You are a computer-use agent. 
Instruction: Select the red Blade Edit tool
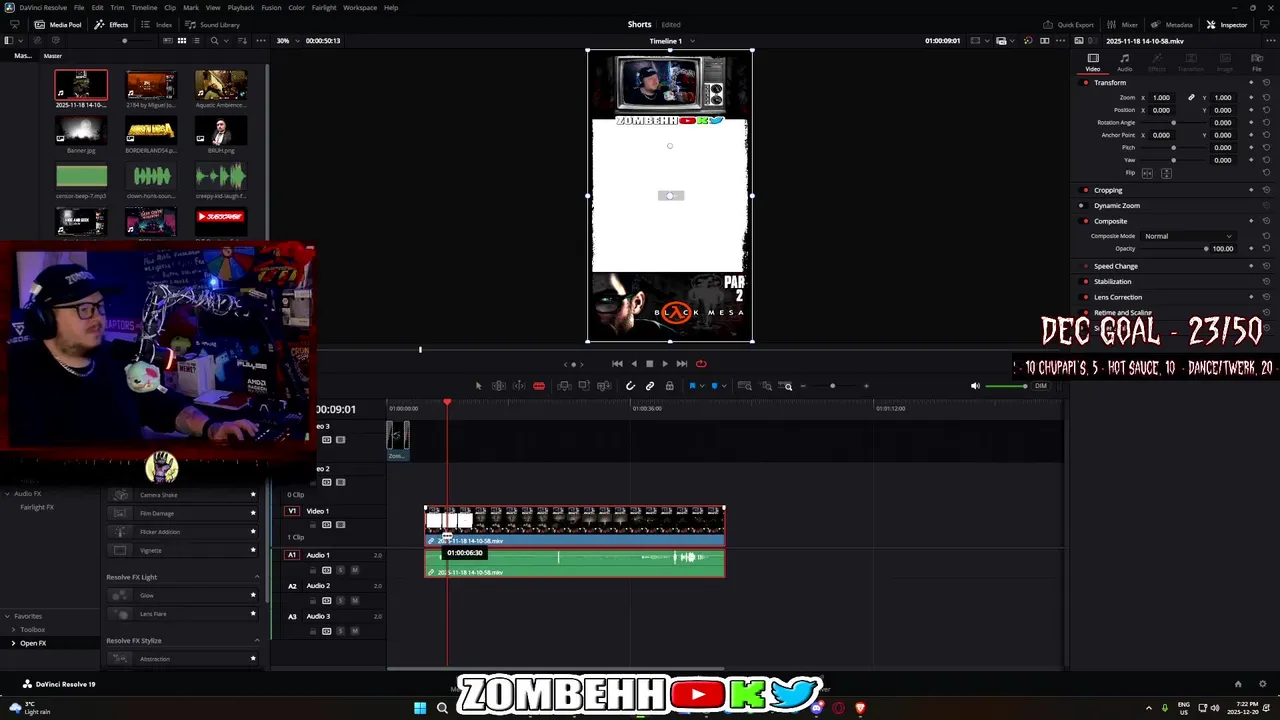click(x=539, y=386)
